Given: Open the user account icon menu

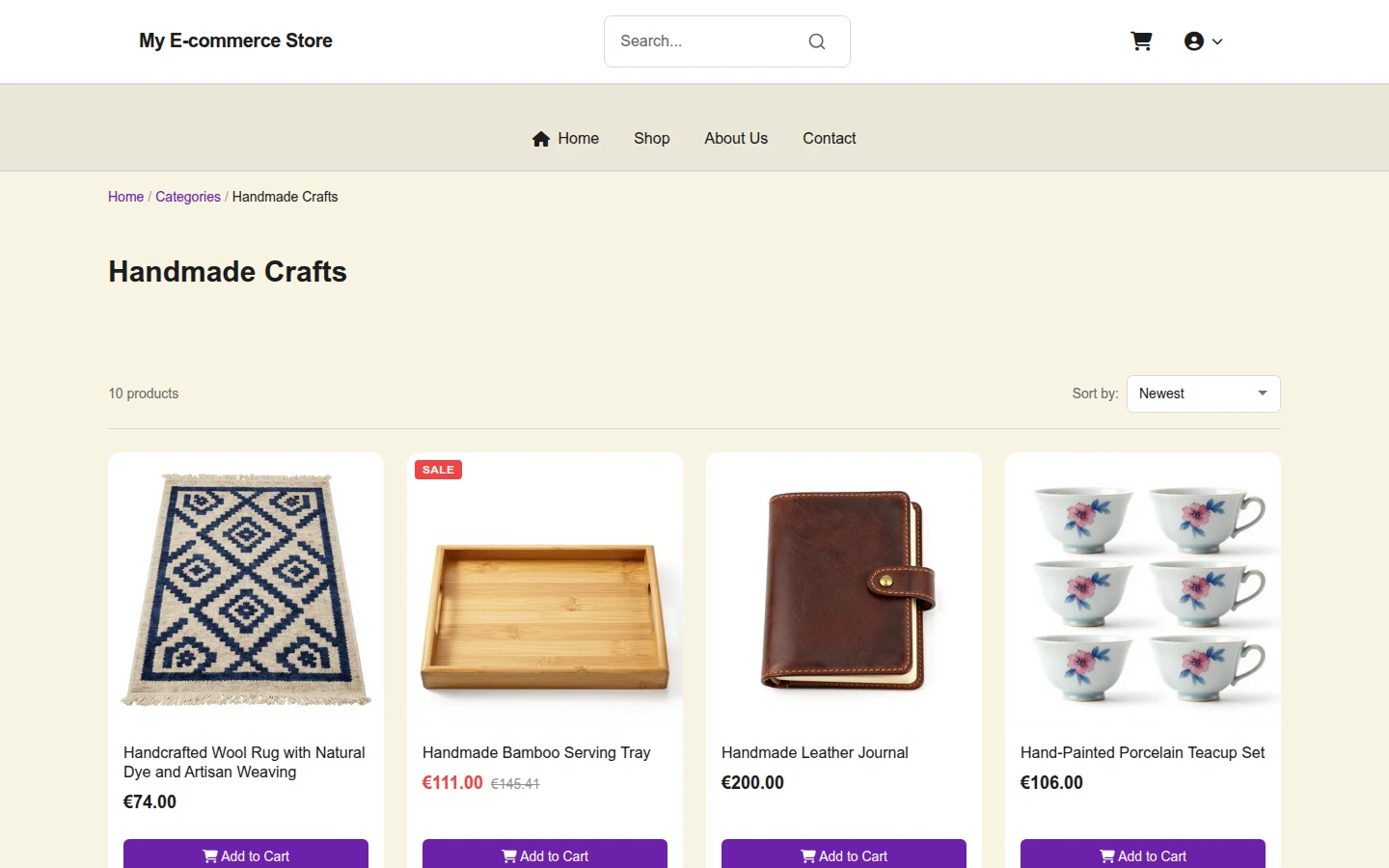Looking at the screenshot, I should 1194,41.
